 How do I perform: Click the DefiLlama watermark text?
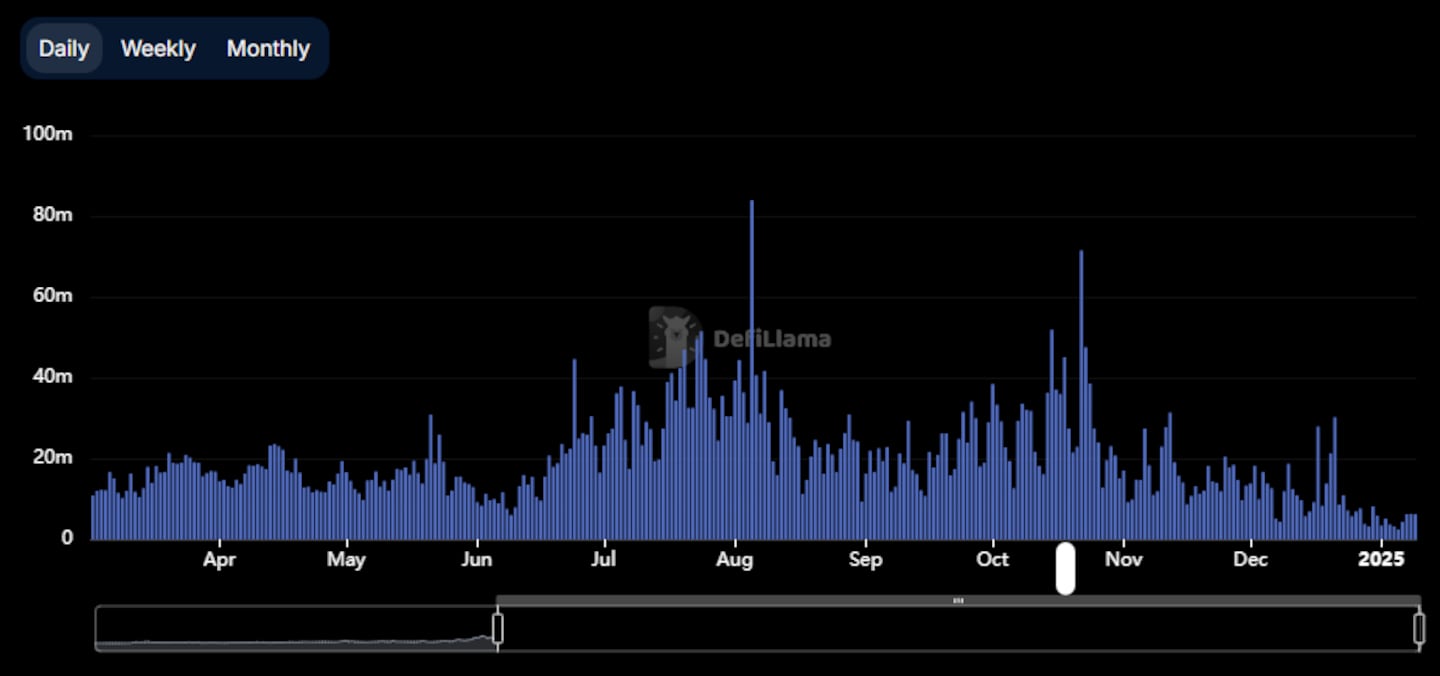tap(772, 339)
